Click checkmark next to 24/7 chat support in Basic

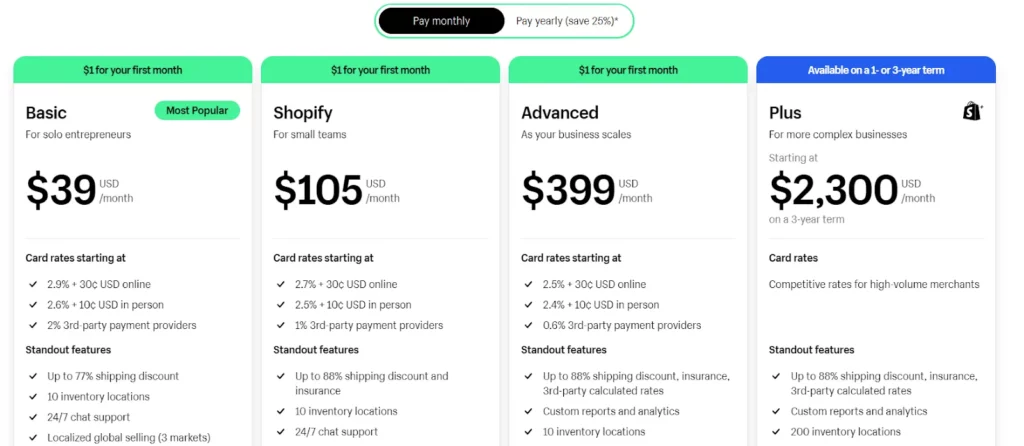click(x=33, y=417)
